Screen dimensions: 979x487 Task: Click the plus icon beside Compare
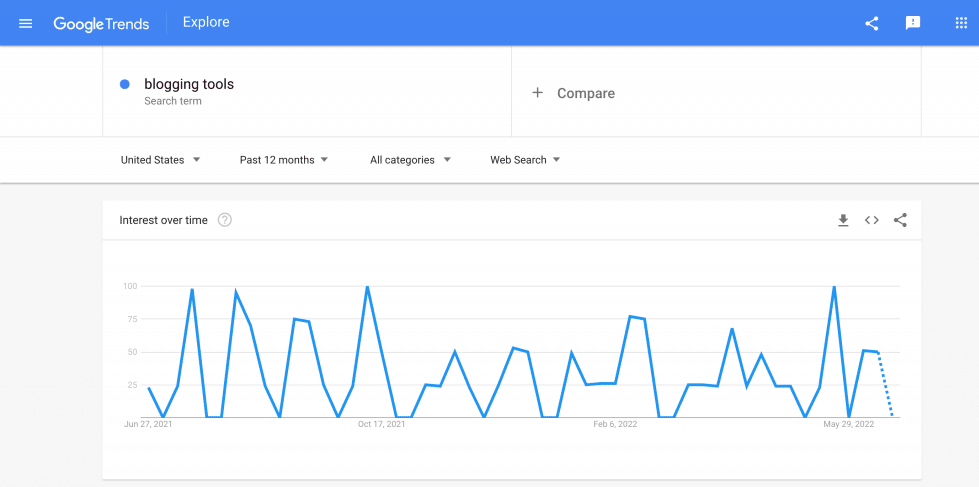[x=537, y=93]
